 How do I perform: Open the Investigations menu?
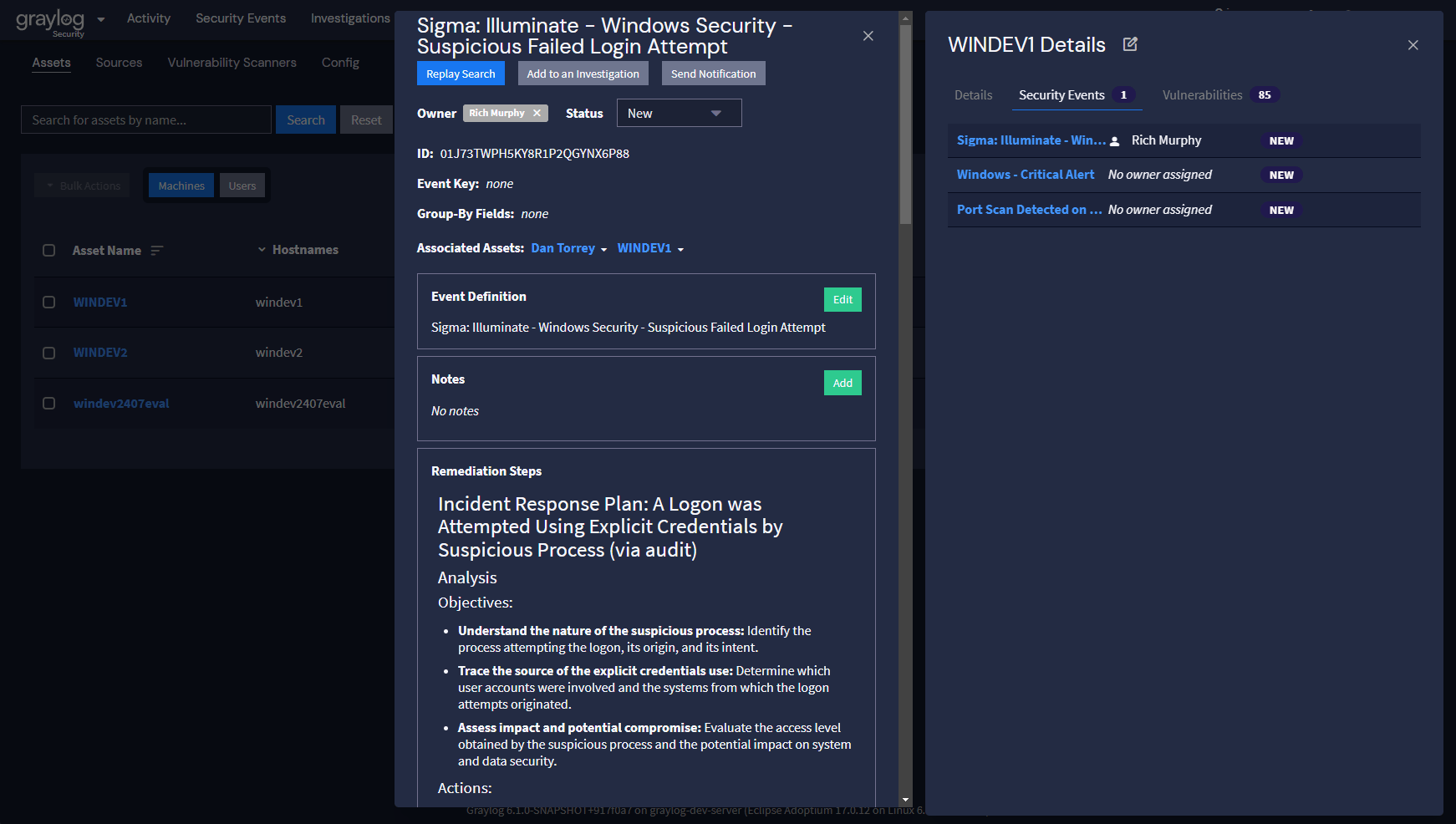(349, 18)
